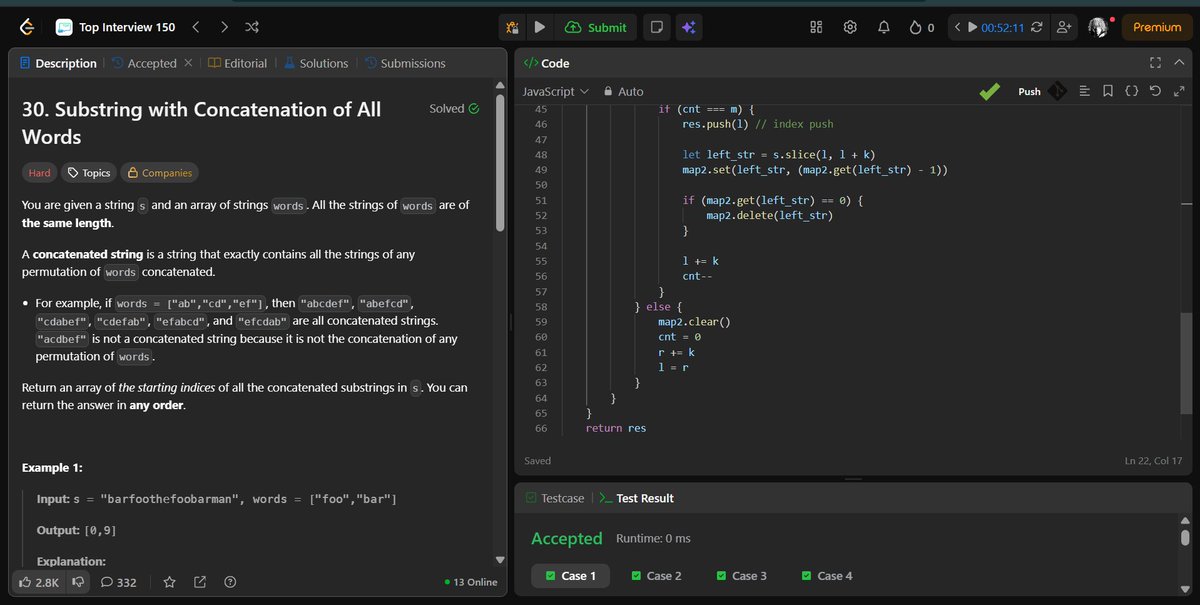Switch to the Testcase tab
Viewport: 1200px width, 605px height.
553,498
